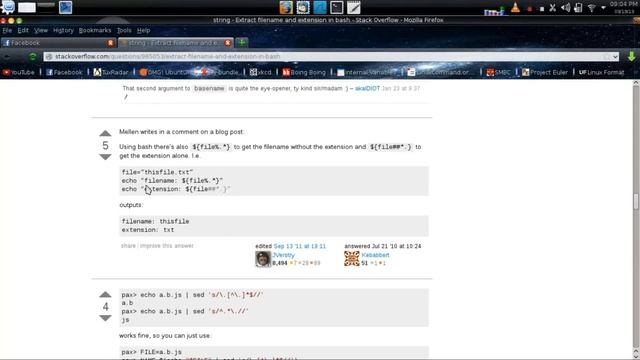
Task: Click the blue window icon in the panel
Action: pos(65,7)
